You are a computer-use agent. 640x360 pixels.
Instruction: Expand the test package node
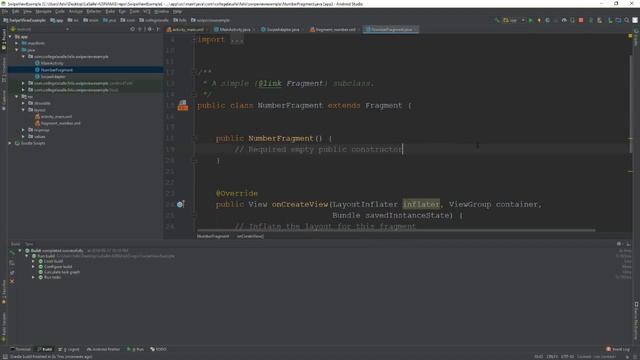click(x=23, y=90)
